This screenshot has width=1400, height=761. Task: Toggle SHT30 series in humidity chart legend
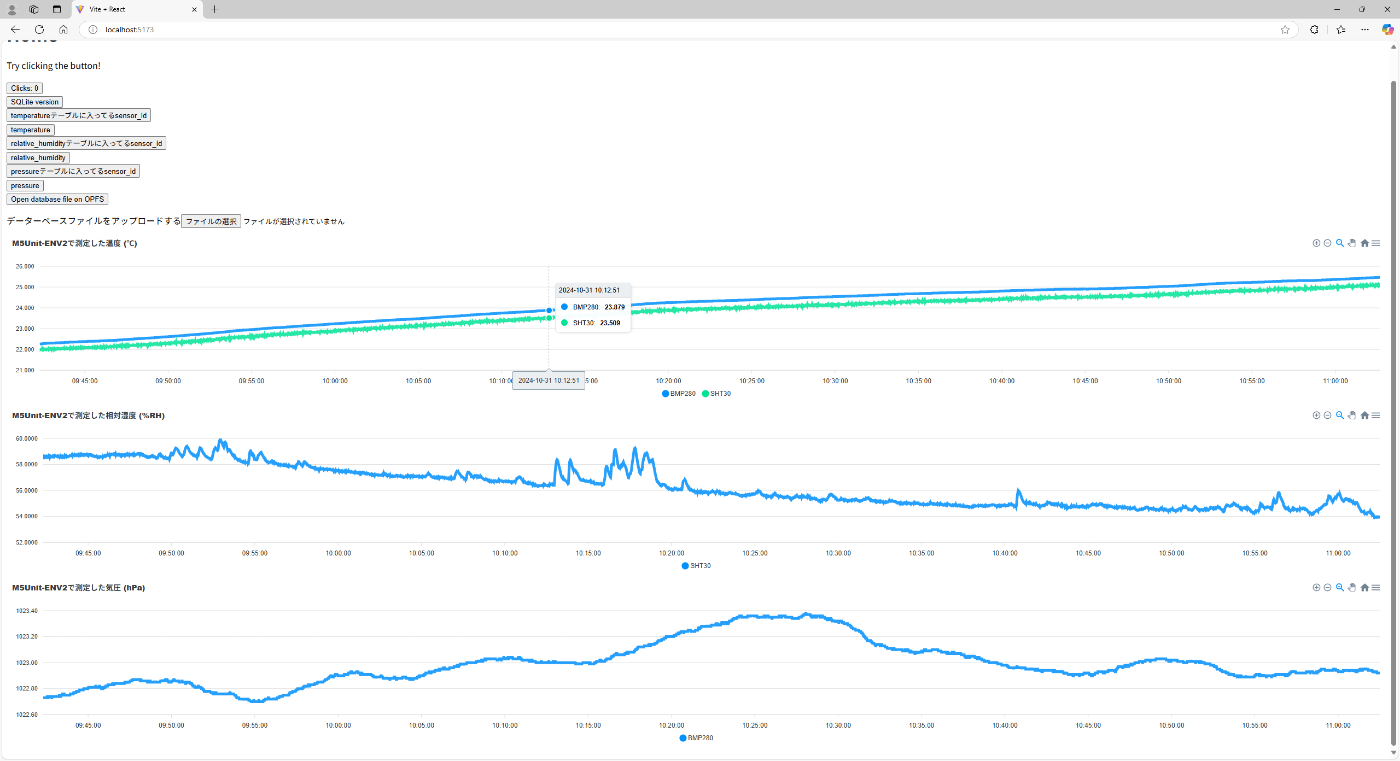696,566
